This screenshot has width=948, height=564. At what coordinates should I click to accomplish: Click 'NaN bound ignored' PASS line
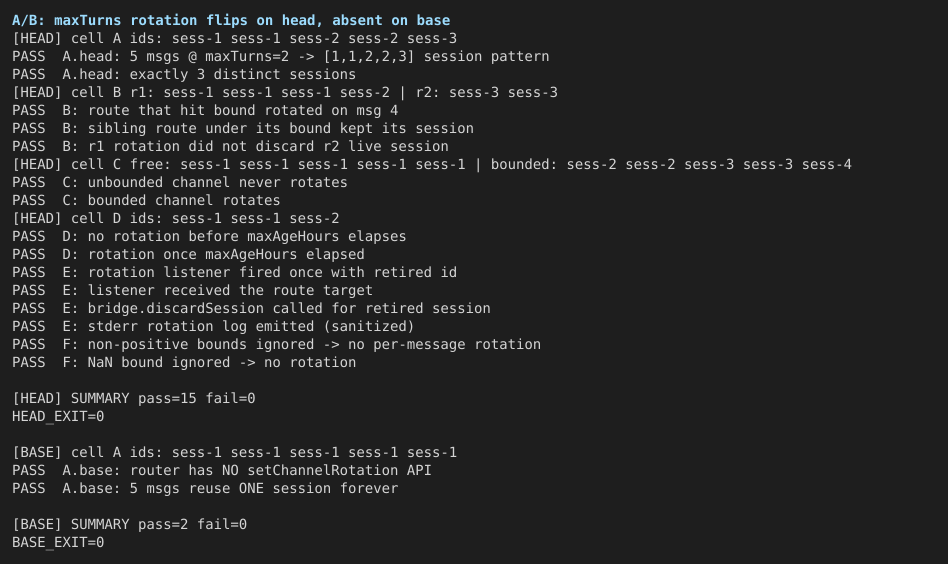point(184,363)
